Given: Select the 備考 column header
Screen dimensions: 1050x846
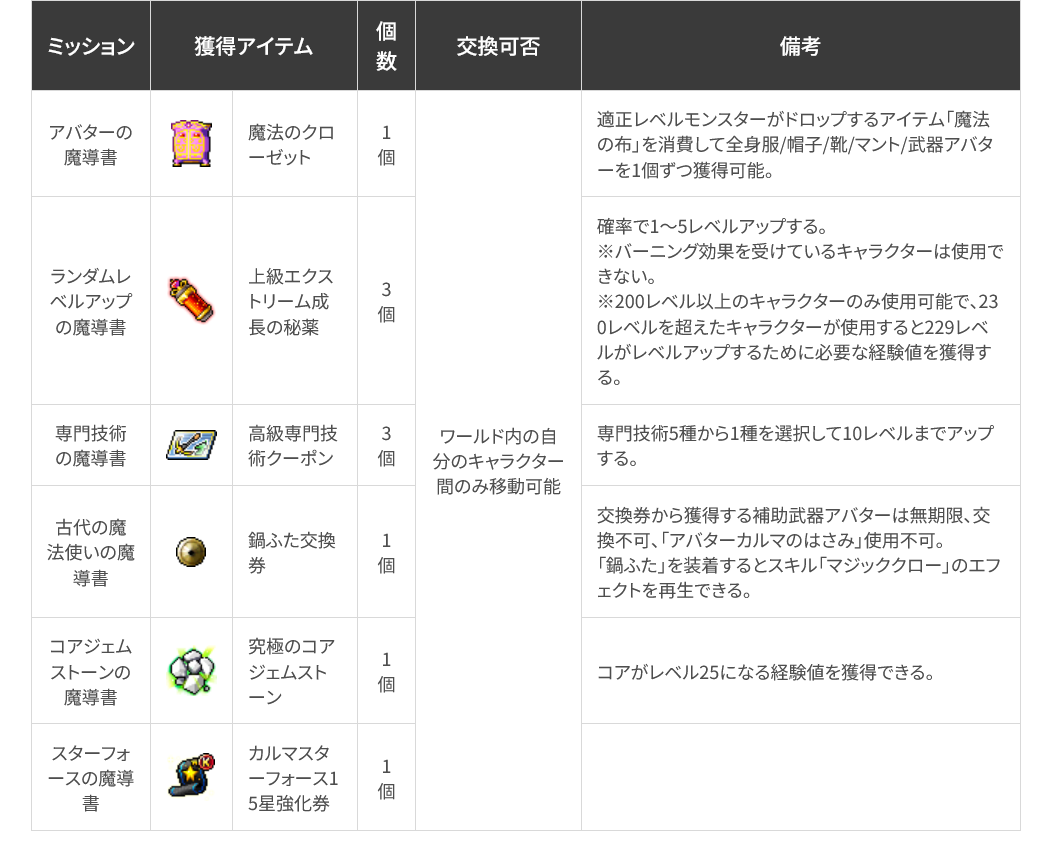Looking at the screenshot, I should [x=800, y=46].
